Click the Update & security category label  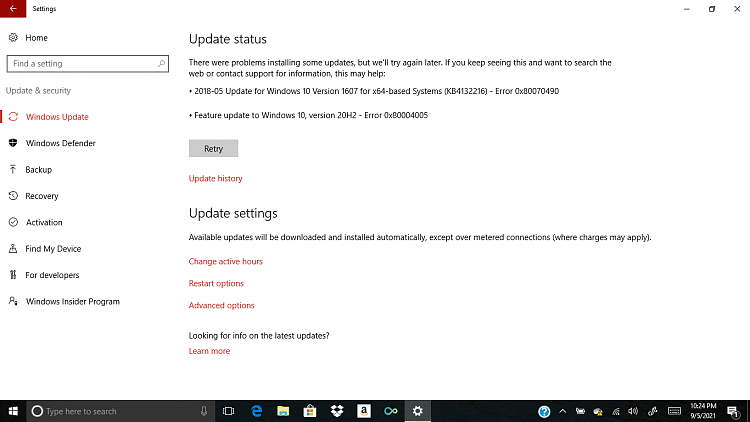point(38,90)
